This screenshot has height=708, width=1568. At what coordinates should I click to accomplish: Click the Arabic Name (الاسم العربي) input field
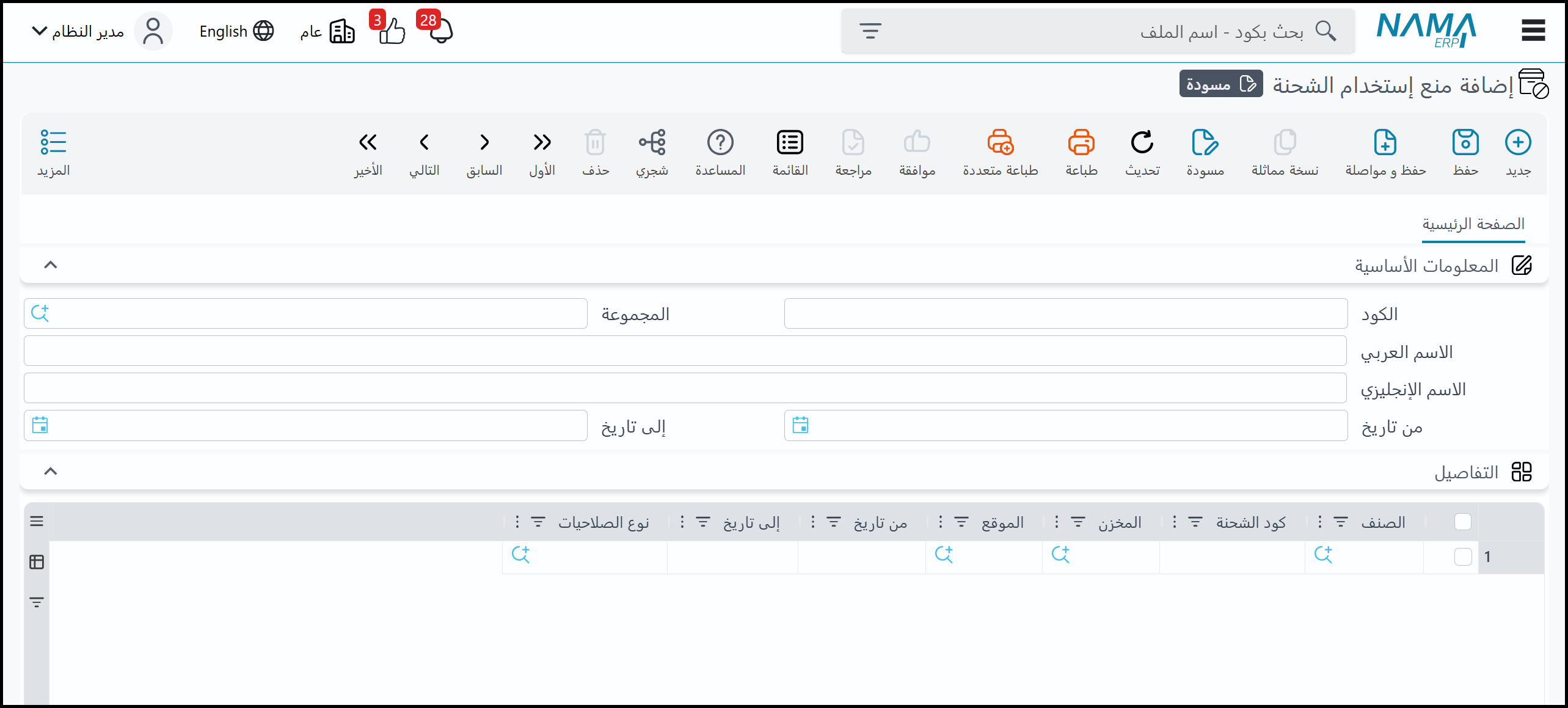[x=685, y=351]
